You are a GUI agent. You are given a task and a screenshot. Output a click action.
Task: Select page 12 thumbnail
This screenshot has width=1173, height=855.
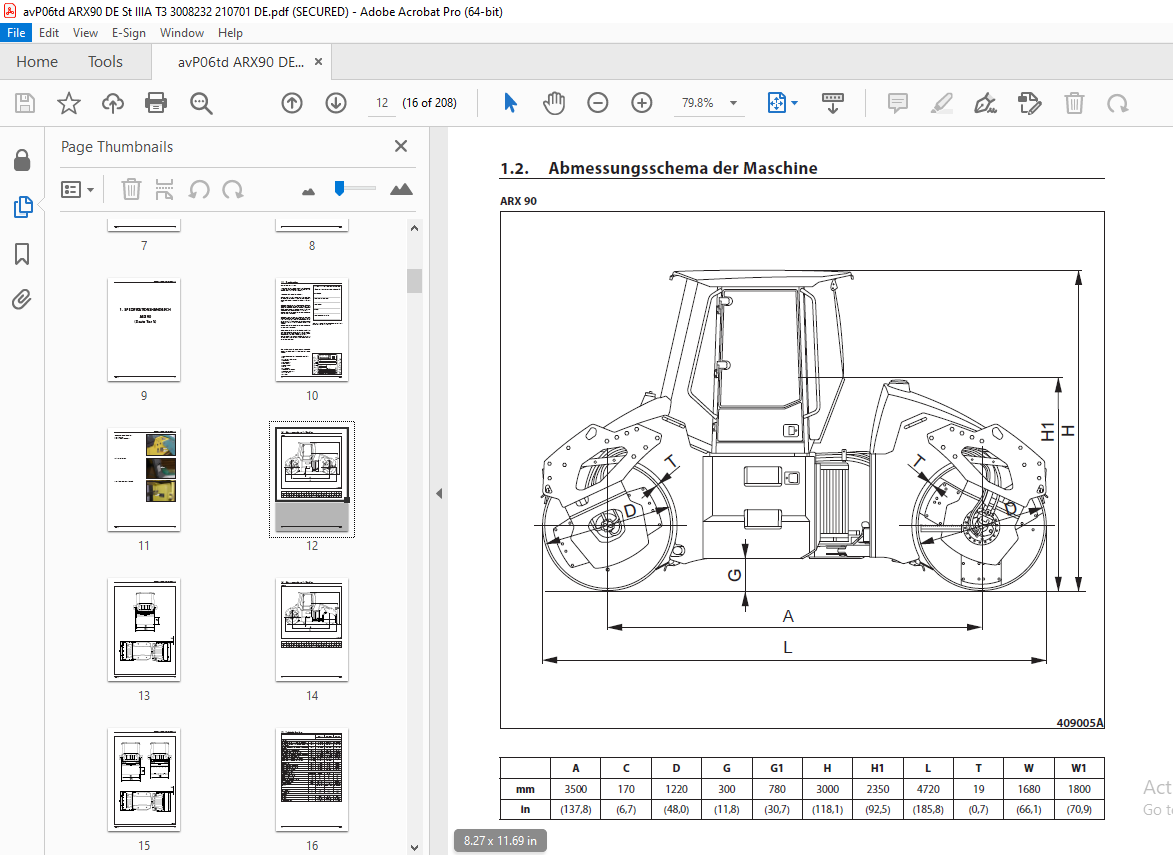(x=312, y=479)
